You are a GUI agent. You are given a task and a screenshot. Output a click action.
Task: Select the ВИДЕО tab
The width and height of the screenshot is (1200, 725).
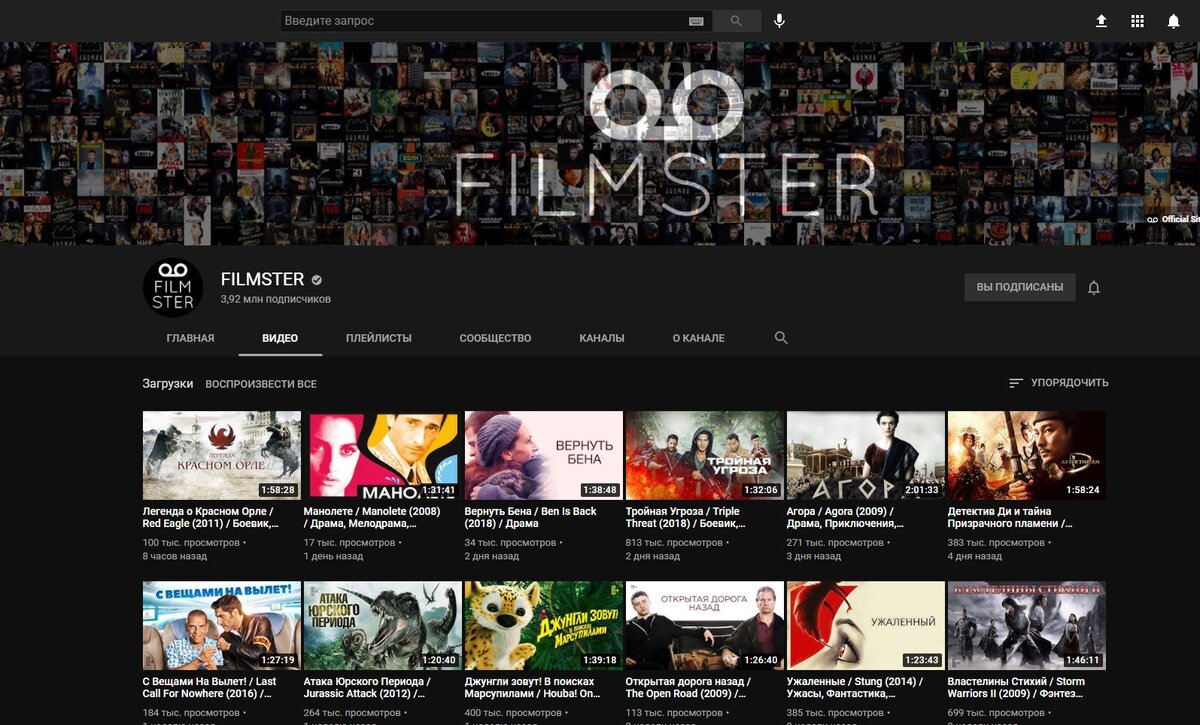[x=280, y=338]
